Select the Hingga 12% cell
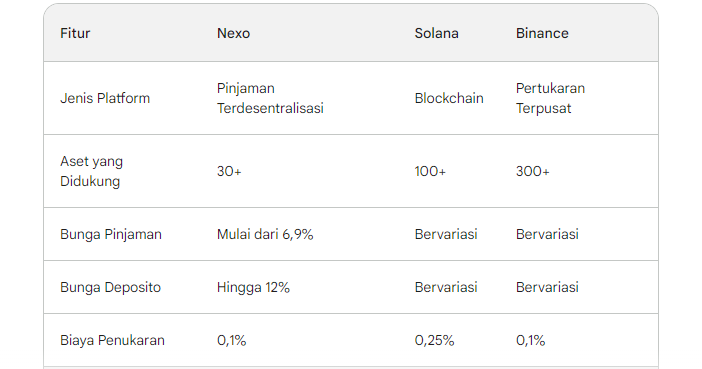Screen dimensions: 702x369 pyautogui.click(x=253, y=287)
